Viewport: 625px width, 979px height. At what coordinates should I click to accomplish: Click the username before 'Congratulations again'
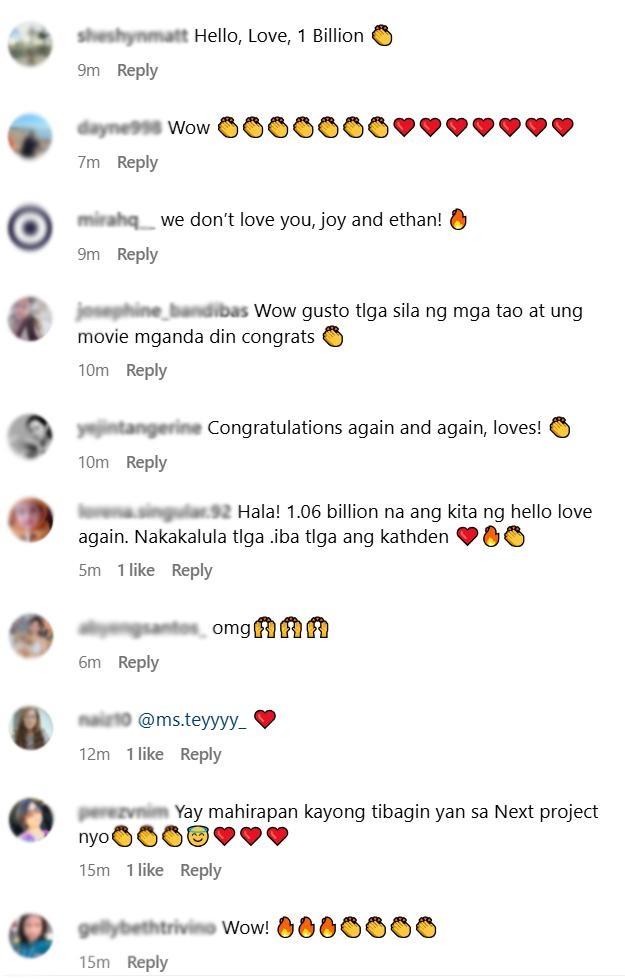(139, 428)
